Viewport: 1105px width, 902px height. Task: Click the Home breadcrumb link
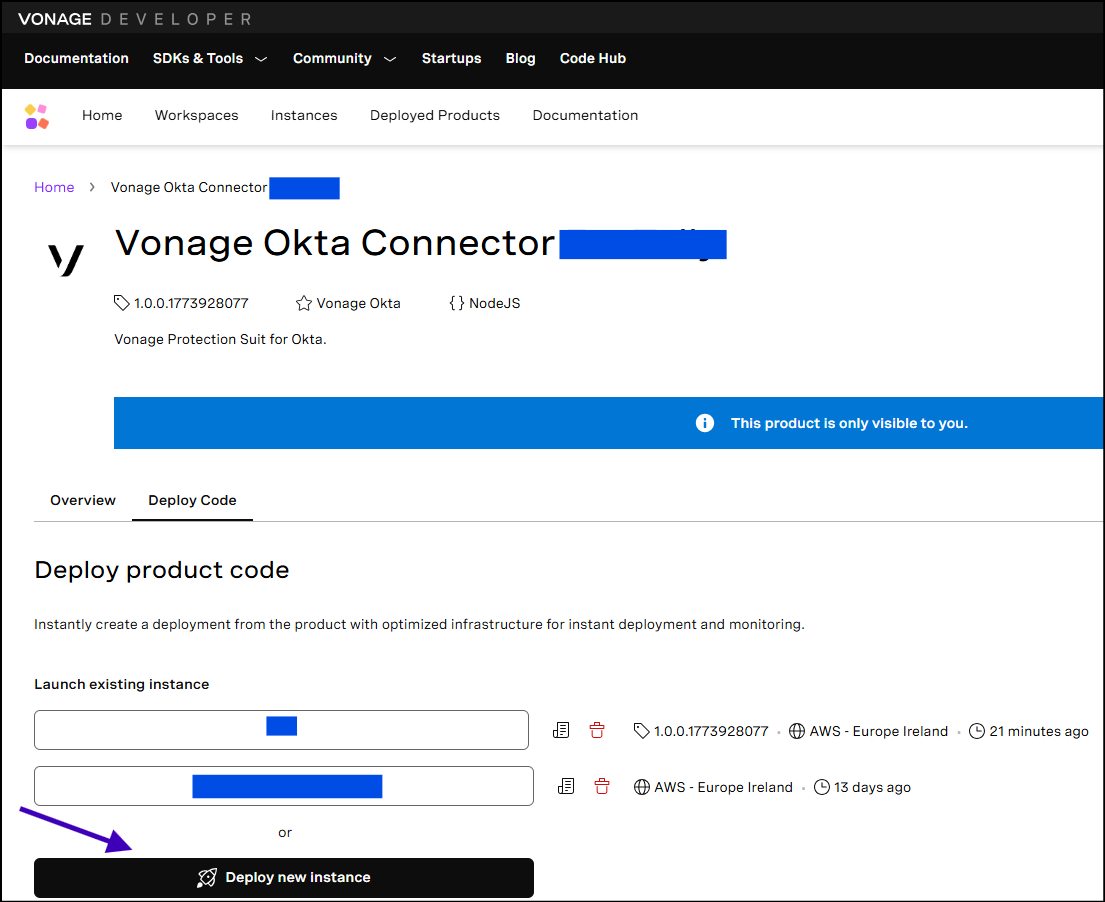(x=54, y=187)
